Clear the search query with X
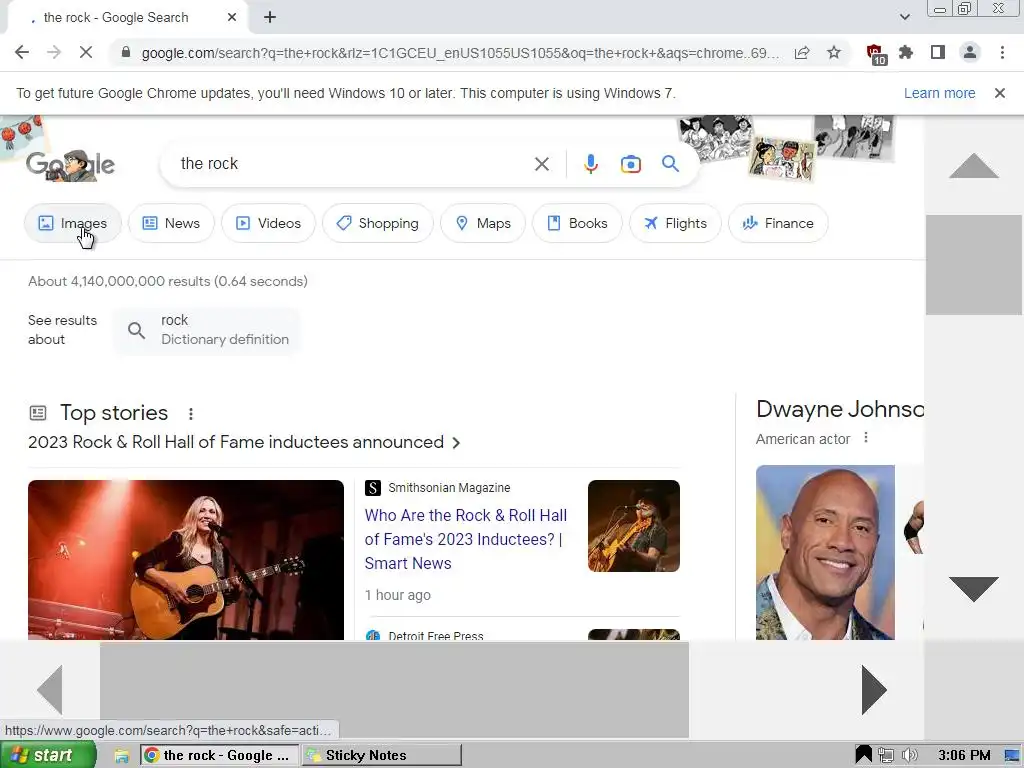The image size is (1024, 768). coord(541,164)
